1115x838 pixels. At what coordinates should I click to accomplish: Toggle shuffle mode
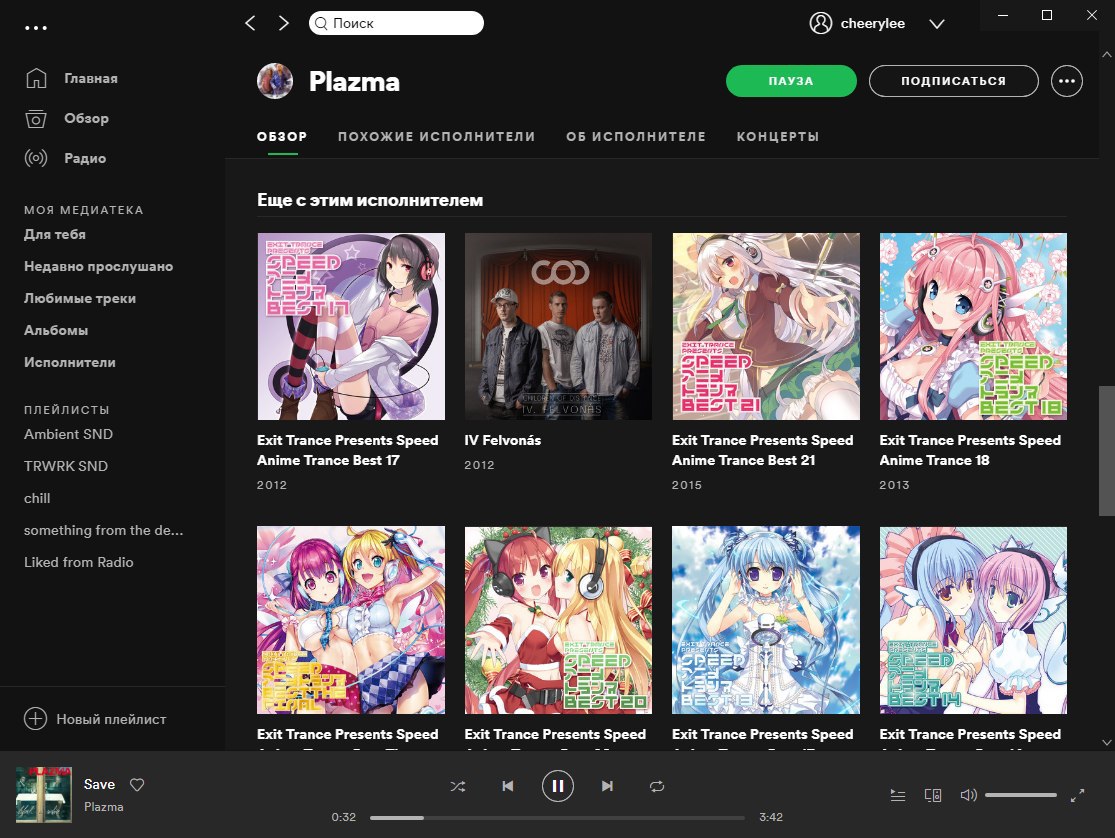coord(458,786)
